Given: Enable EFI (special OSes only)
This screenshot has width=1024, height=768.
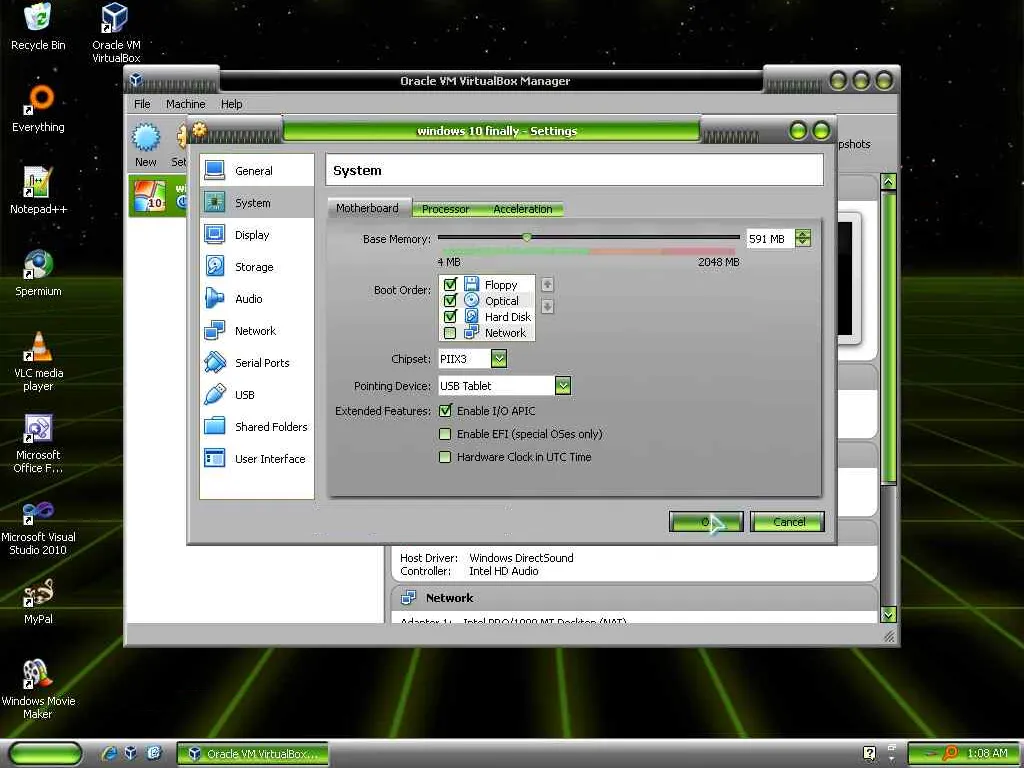Looking at the screenshot, I should [445, 434].
